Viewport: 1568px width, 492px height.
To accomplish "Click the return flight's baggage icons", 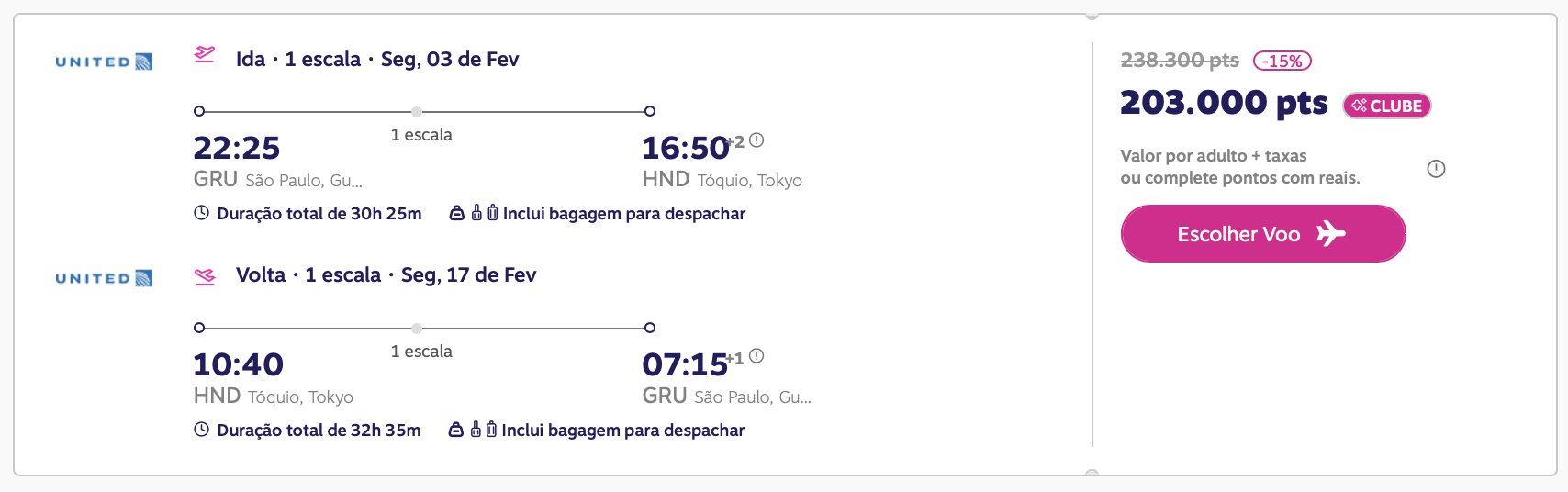I will tap(473, 430).
